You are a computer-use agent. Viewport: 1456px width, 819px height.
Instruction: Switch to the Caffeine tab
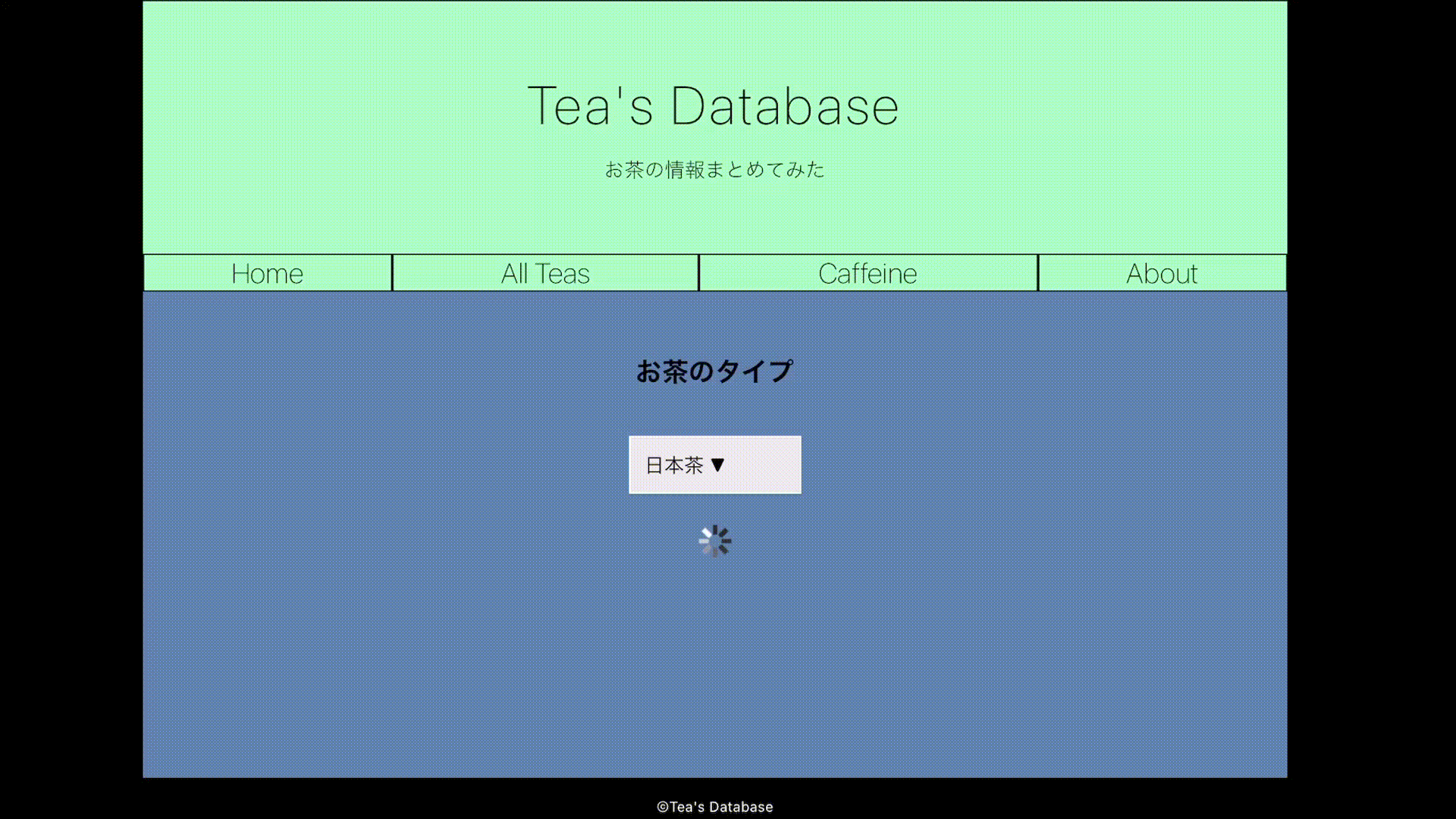coord(868,274)
